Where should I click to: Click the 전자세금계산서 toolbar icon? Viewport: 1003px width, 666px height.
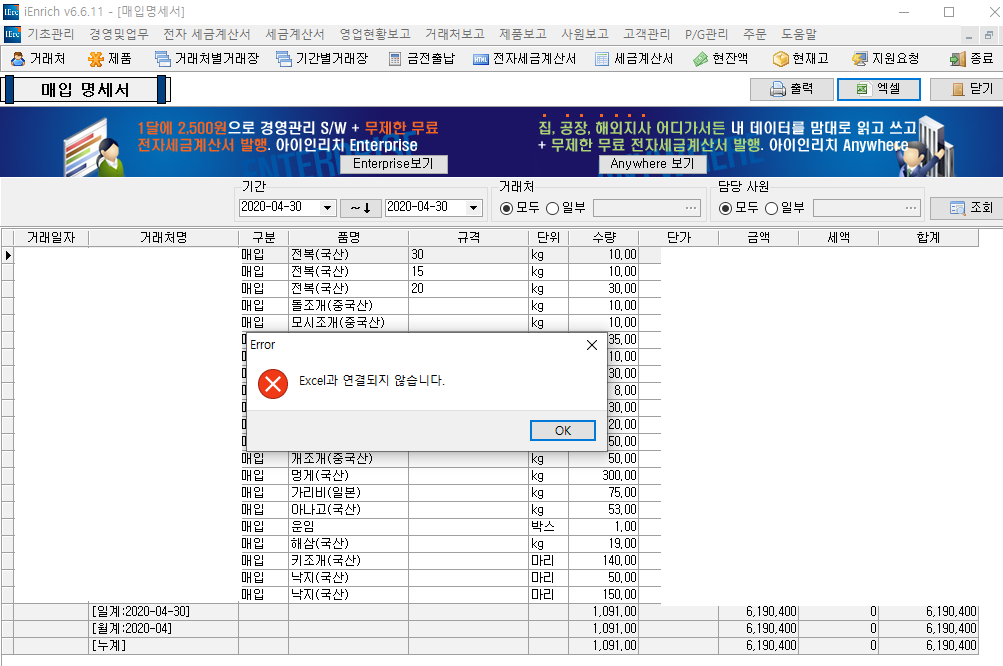pyautogui.click(x=481, y=59)
